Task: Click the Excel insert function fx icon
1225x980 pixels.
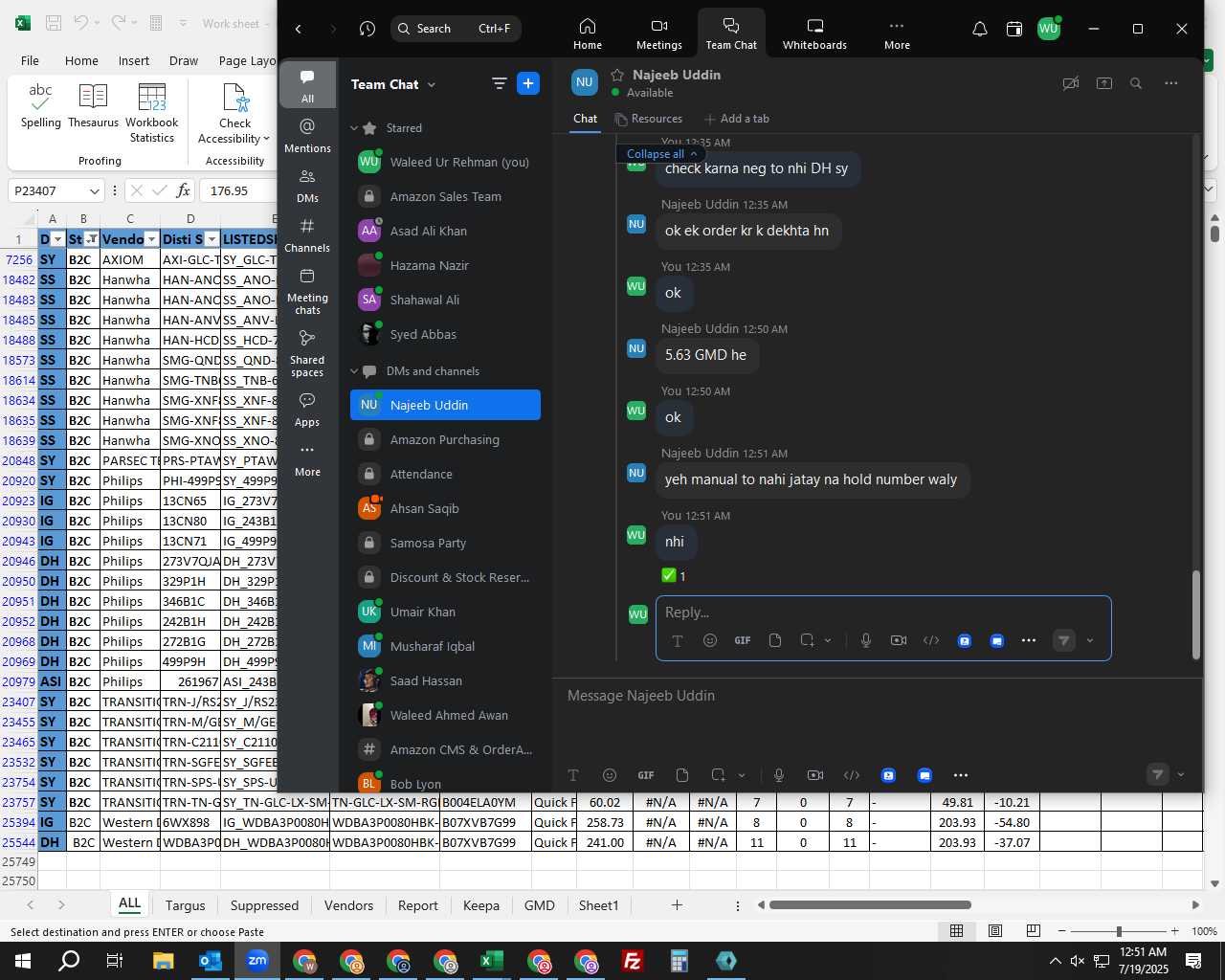Action: click(184, 190)
